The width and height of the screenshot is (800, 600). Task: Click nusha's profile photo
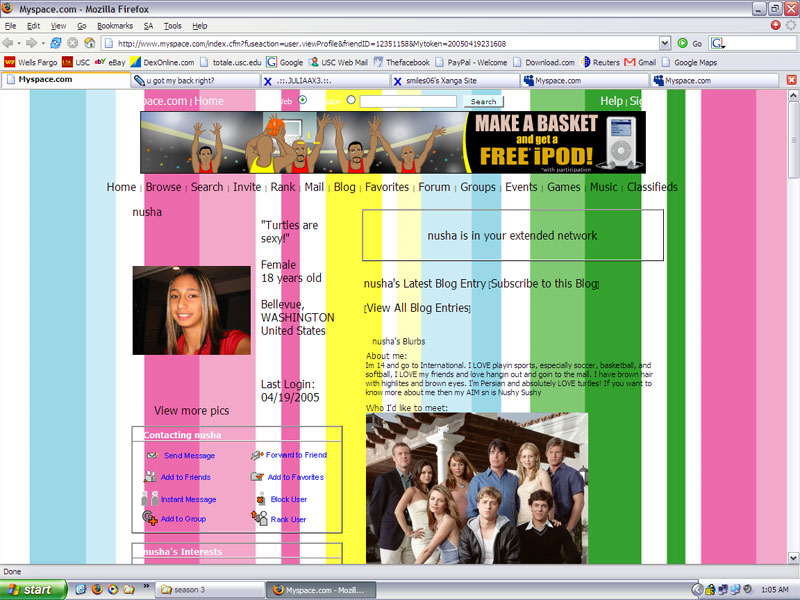tap(191, 310)
